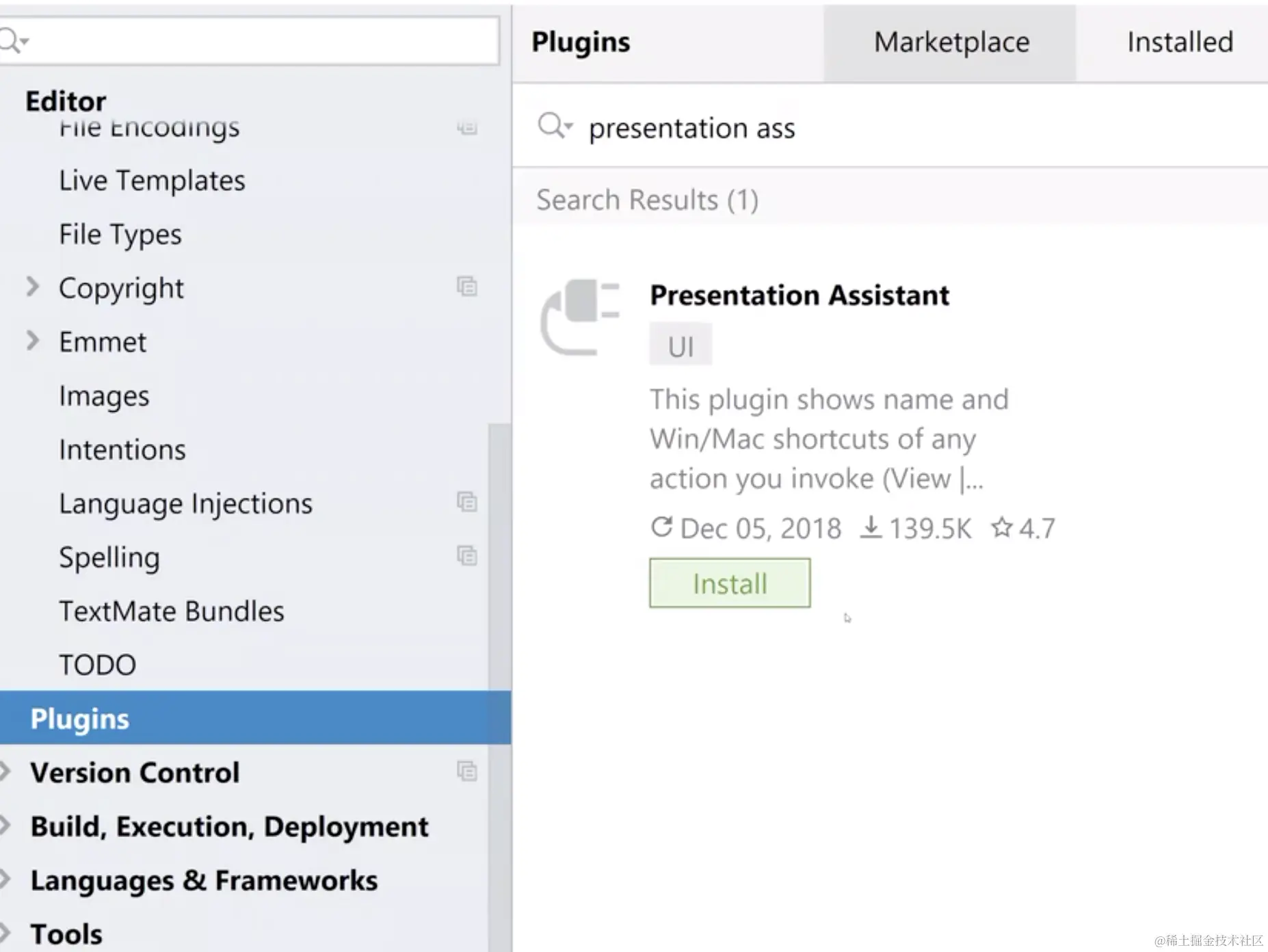
Task: Switch to the Marketplace tab
Action: point(951,42)
